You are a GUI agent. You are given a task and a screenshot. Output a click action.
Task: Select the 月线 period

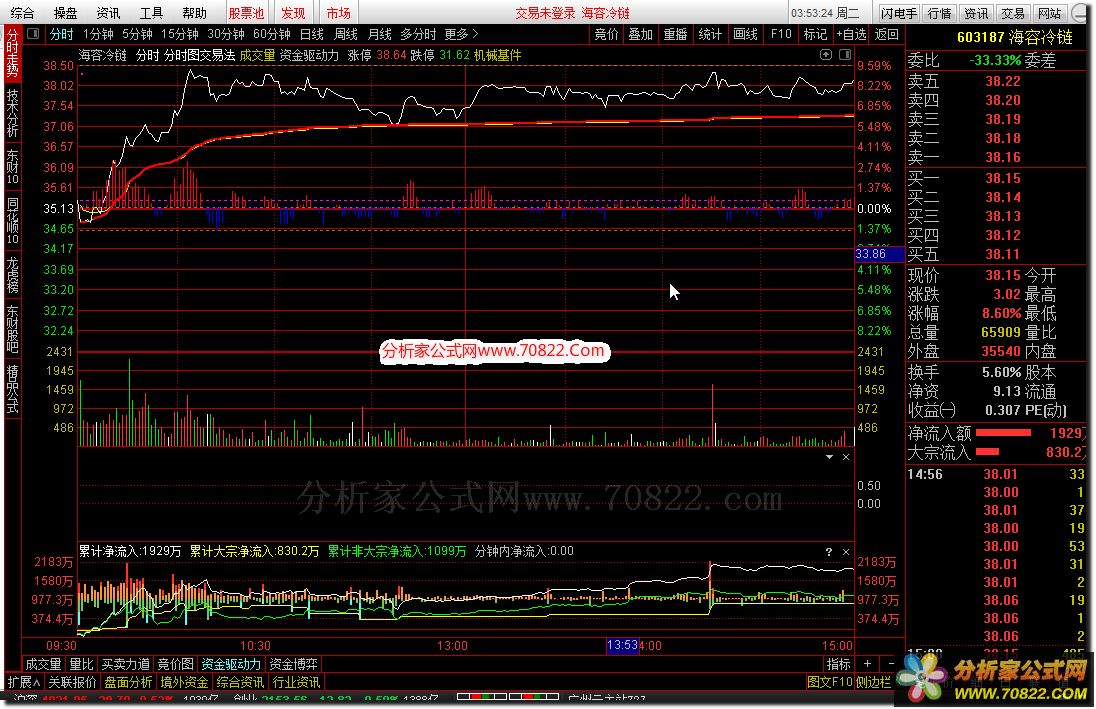379,34
